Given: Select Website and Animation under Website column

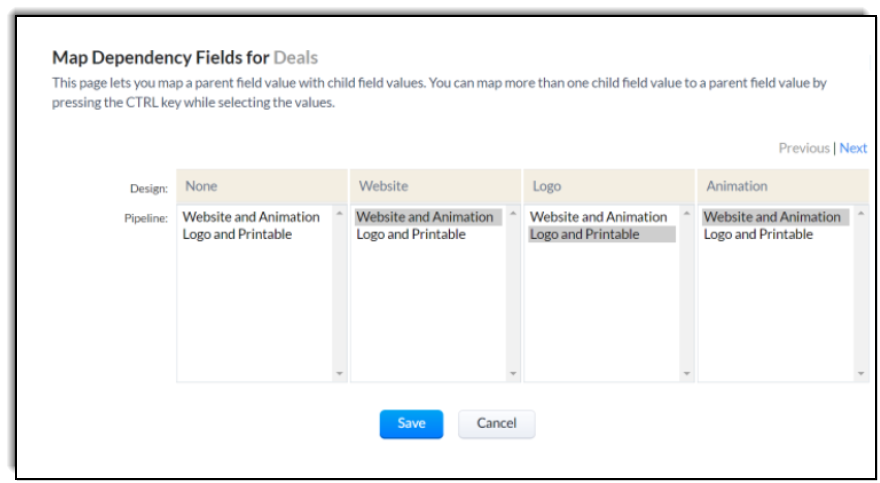Looking at the screenshot, I should 425,217.
